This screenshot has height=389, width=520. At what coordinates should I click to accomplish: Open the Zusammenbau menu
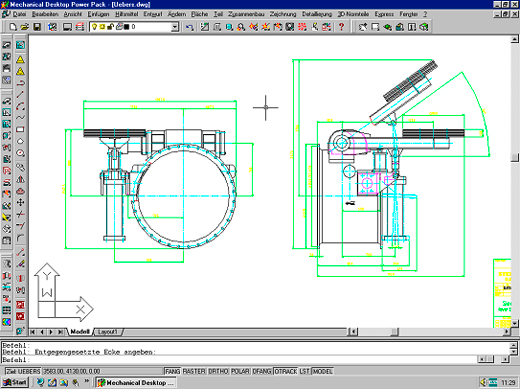246,14
